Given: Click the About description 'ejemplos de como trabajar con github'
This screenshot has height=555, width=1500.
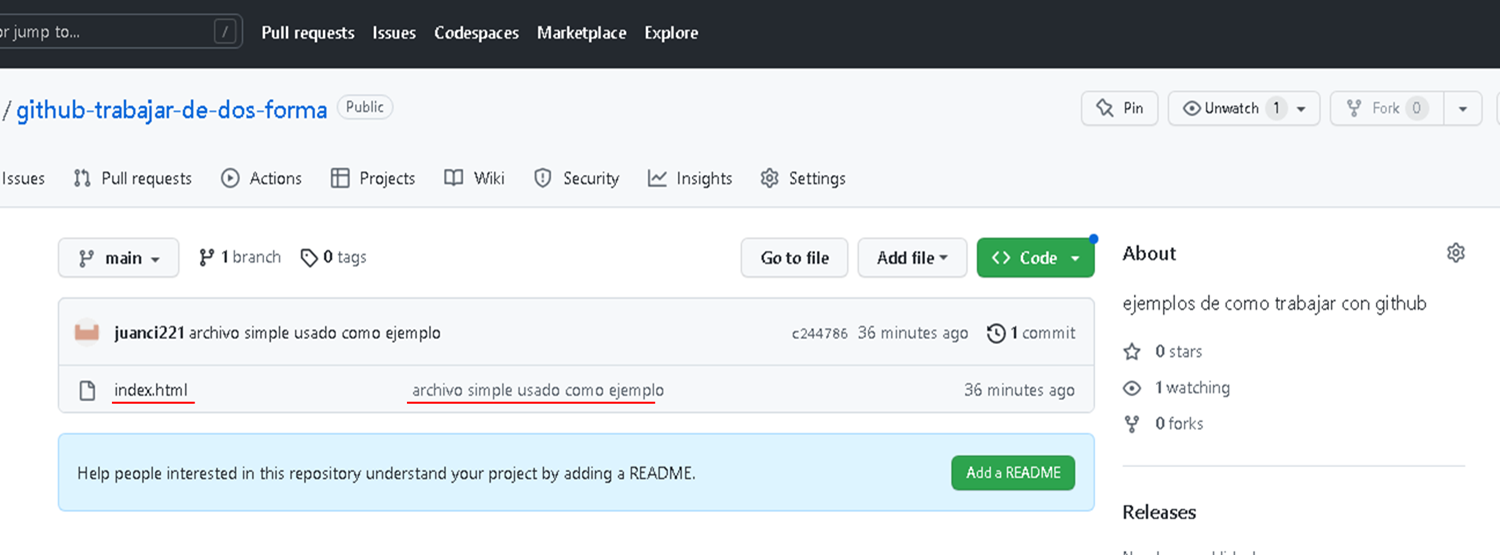Looking at the screenshot, I should (1275, 303).
